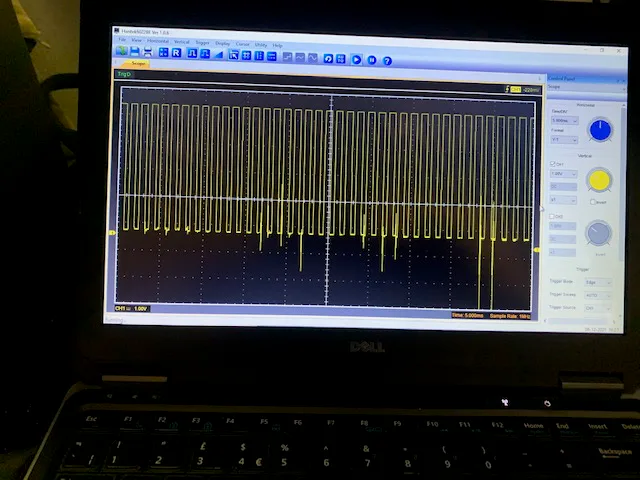Open the Trigger Sweep AUTO dropdown
Viewport: 640px width, 480px height.
597,295
